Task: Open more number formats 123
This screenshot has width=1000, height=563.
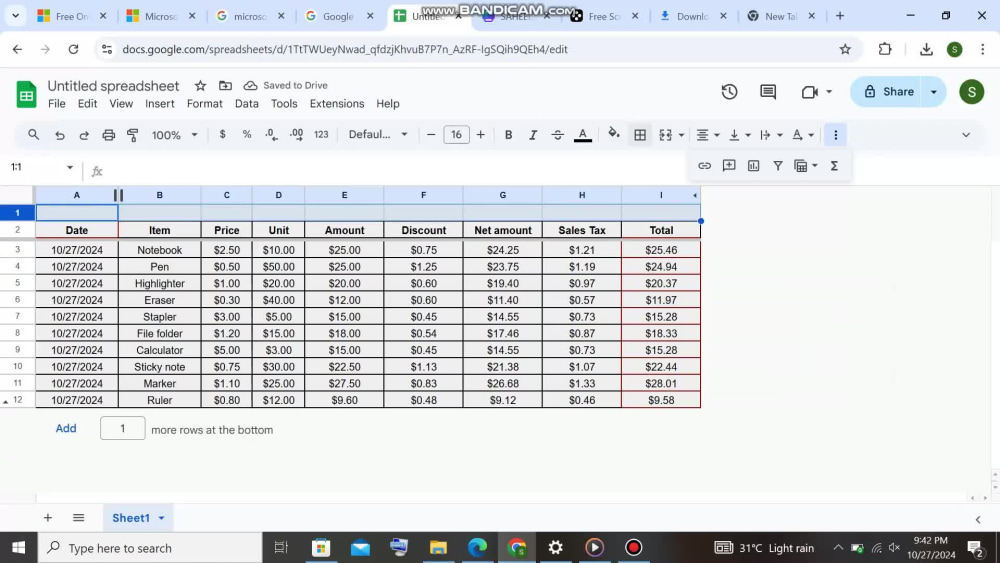Action: pos(321,135)
